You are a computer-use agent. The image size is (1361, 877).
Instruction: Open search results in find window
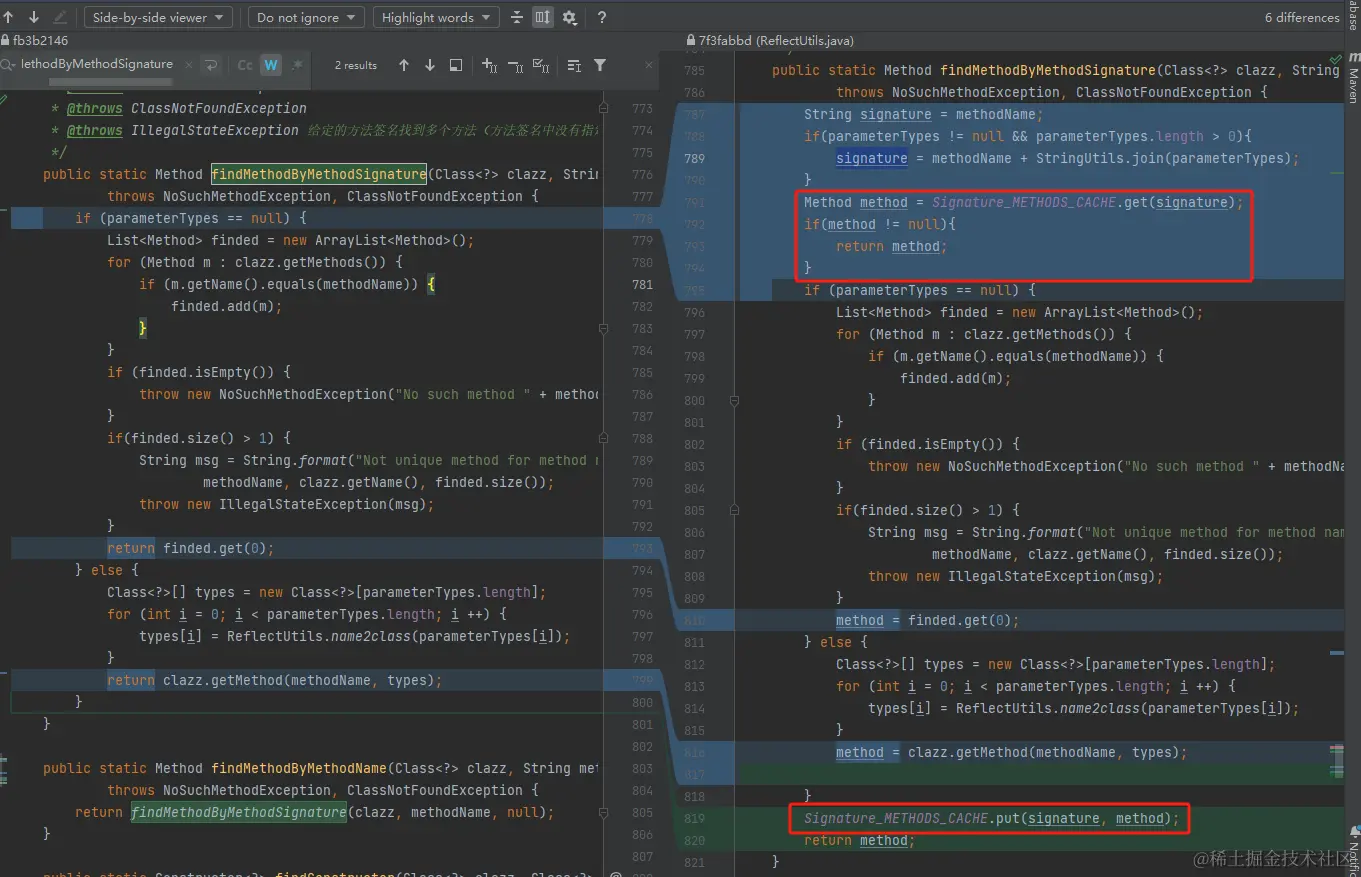click(456, 65)
